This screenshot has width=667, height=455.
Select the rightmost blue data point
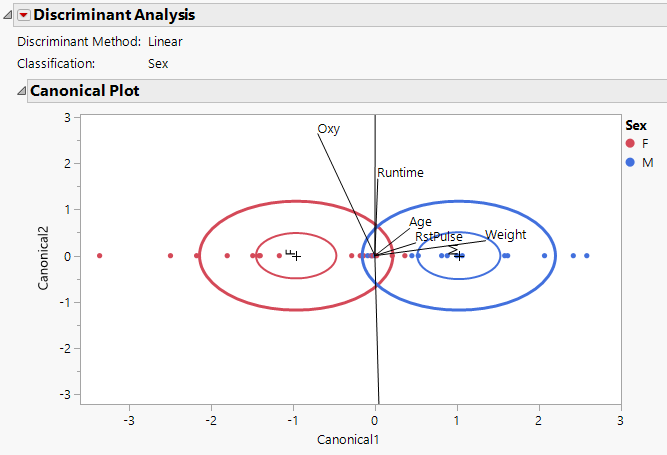tap(587, 256)
